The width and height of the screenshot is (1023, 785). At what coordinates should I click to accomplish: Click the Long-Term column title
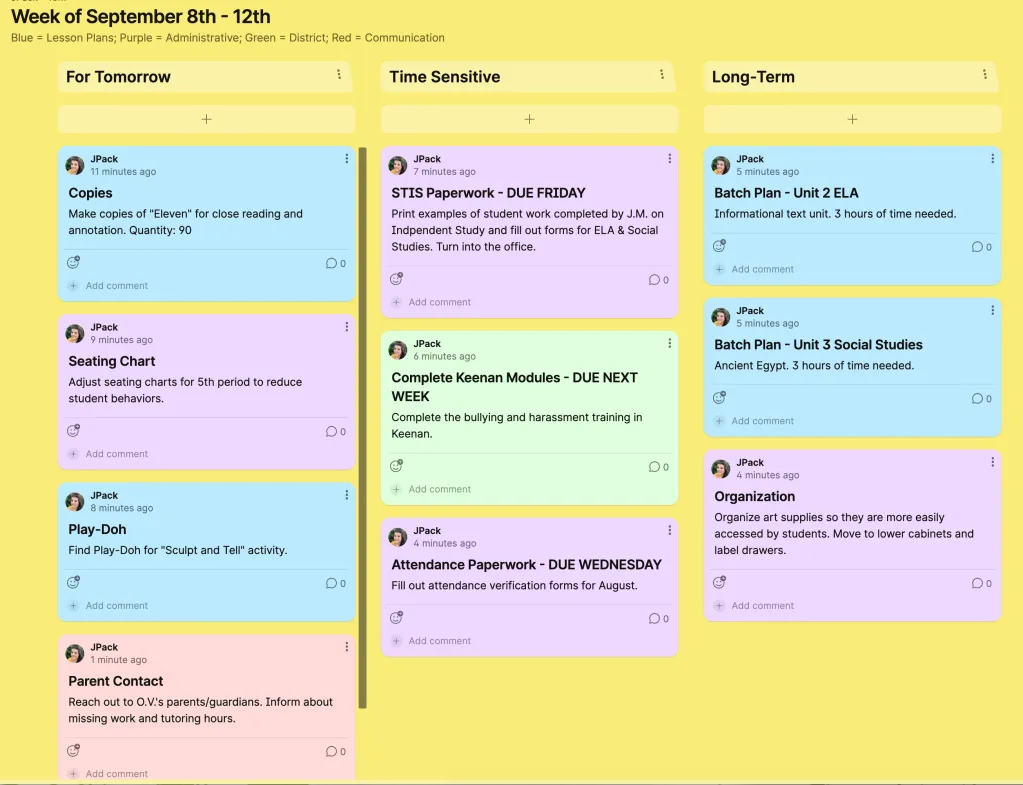coord(753,77)
